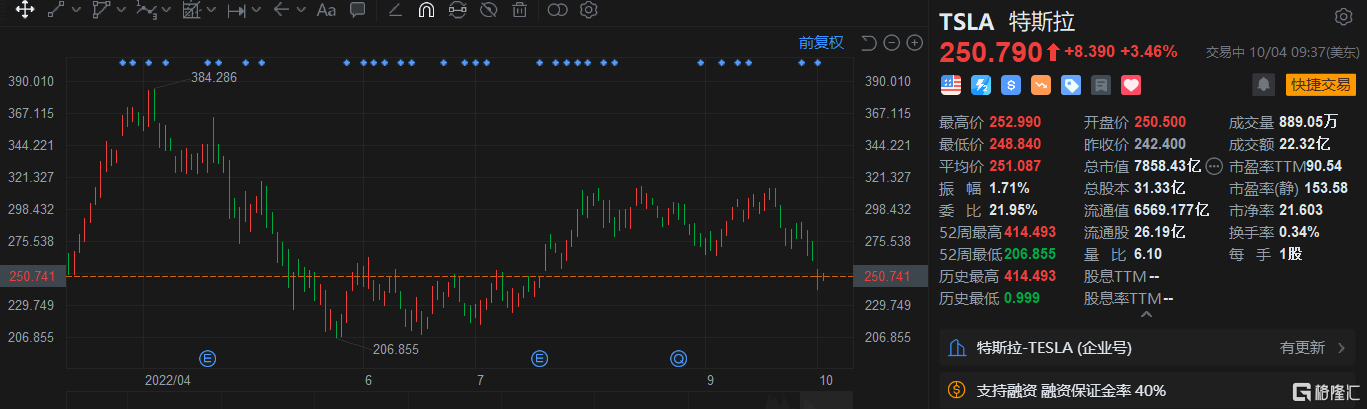
Task: Open the overlapping-circles compare icon
Action: 557,11
